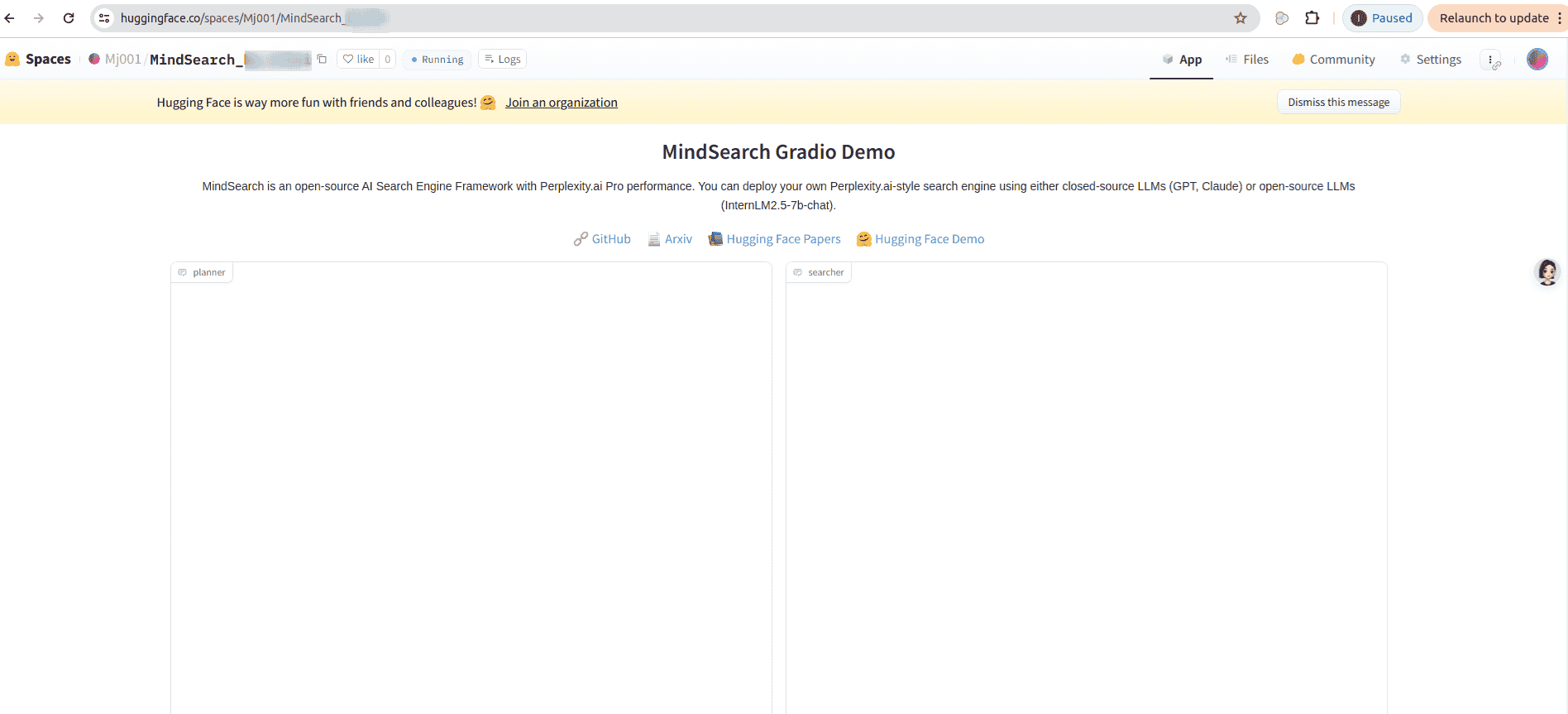The image size is (1568, 714).
Task: Click the browser back arrow
Action: 10,18
